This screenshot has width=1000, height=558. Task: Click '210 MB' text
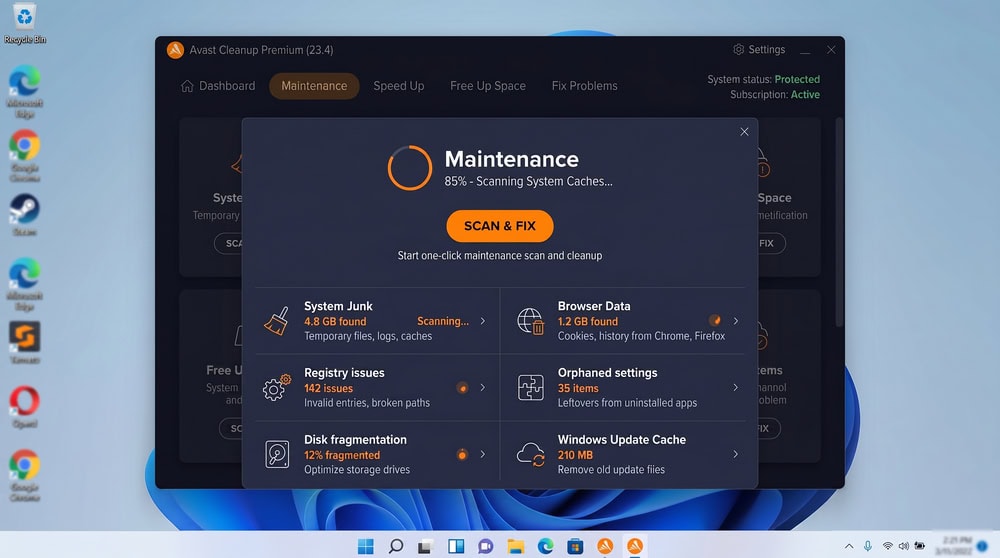[575, 455]
